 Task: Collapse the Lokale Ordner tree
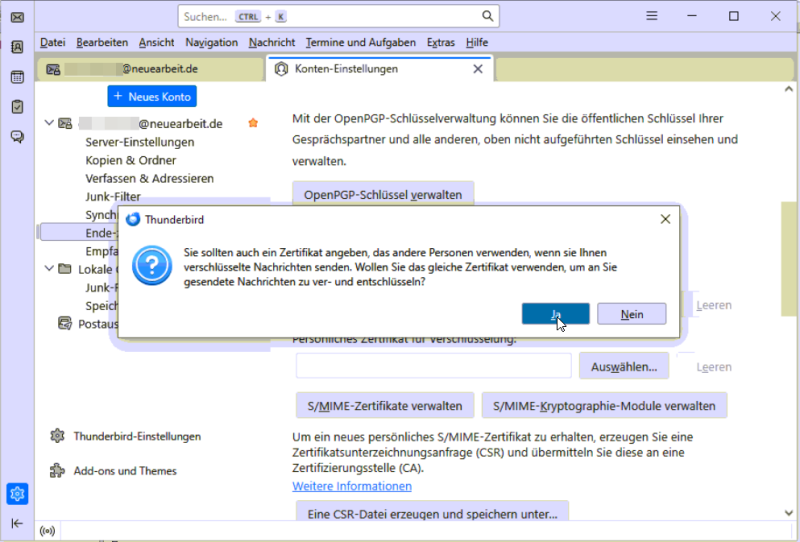coord(49,268)
